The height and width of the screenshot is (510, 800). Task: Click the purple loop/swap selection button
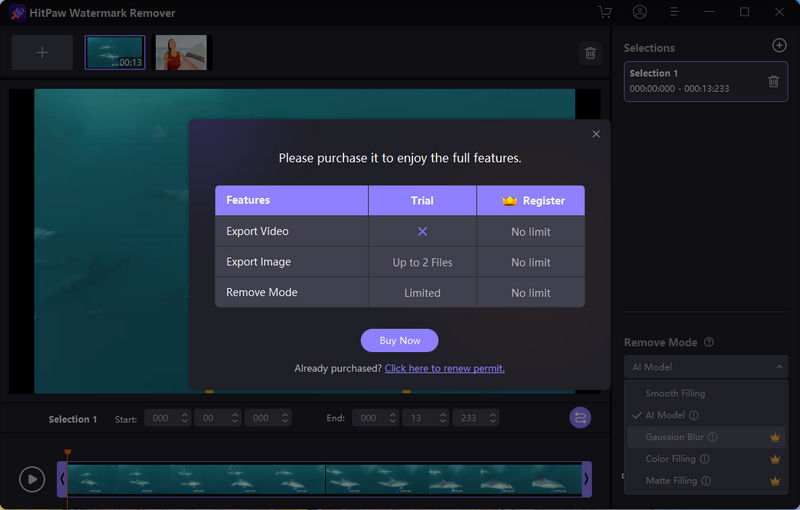point(580,418)
